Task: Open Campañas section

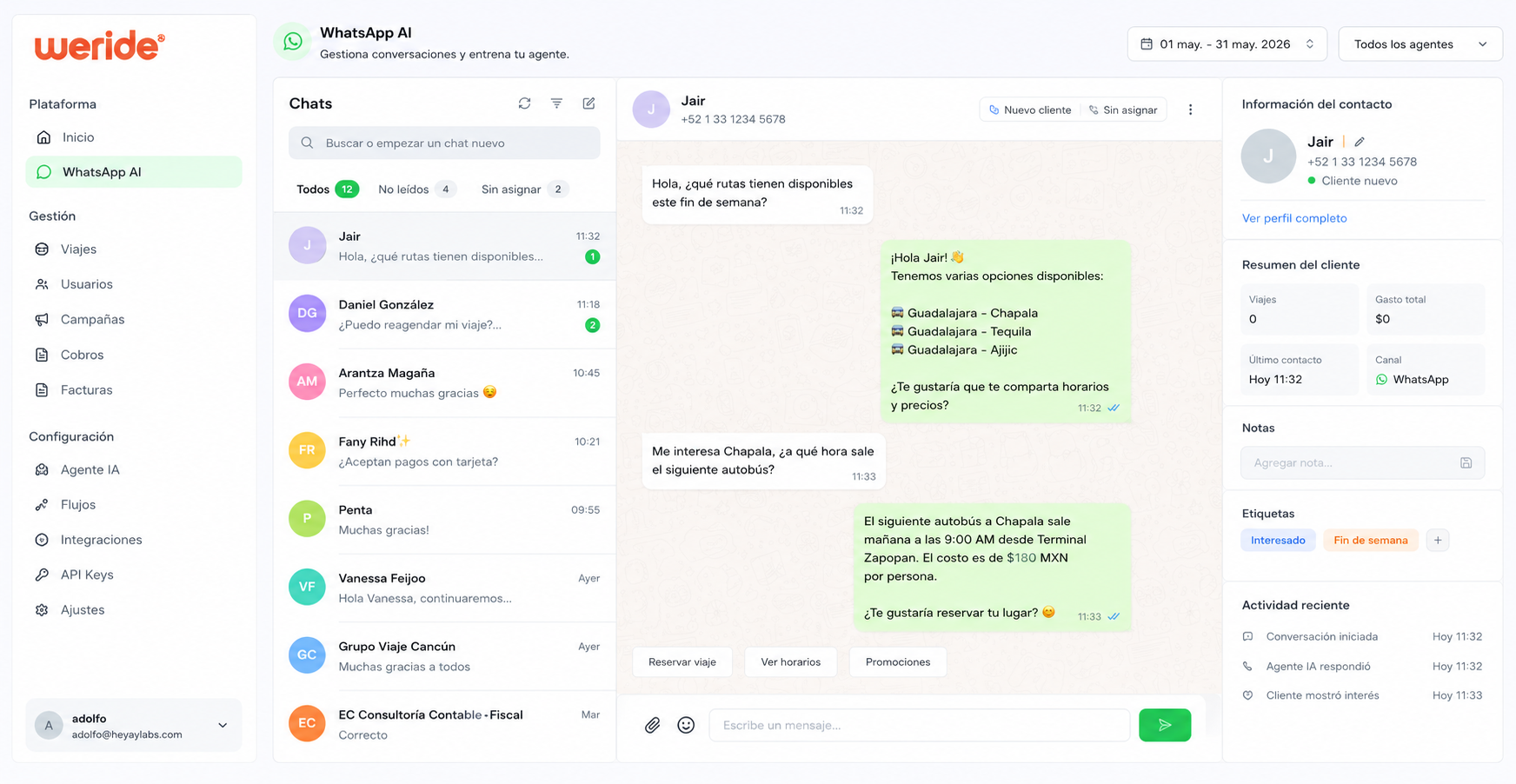Action: click(x=134, y=320)
